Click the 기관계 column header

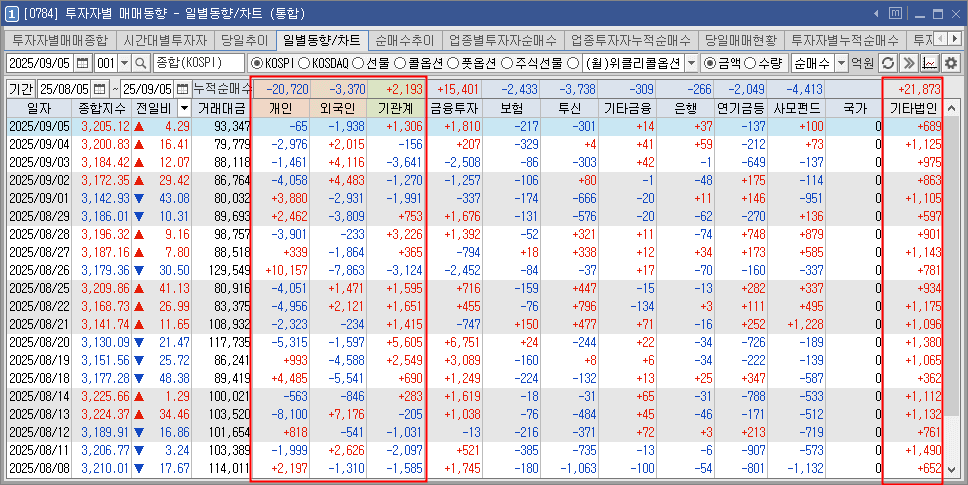click(x=395, y=109)
